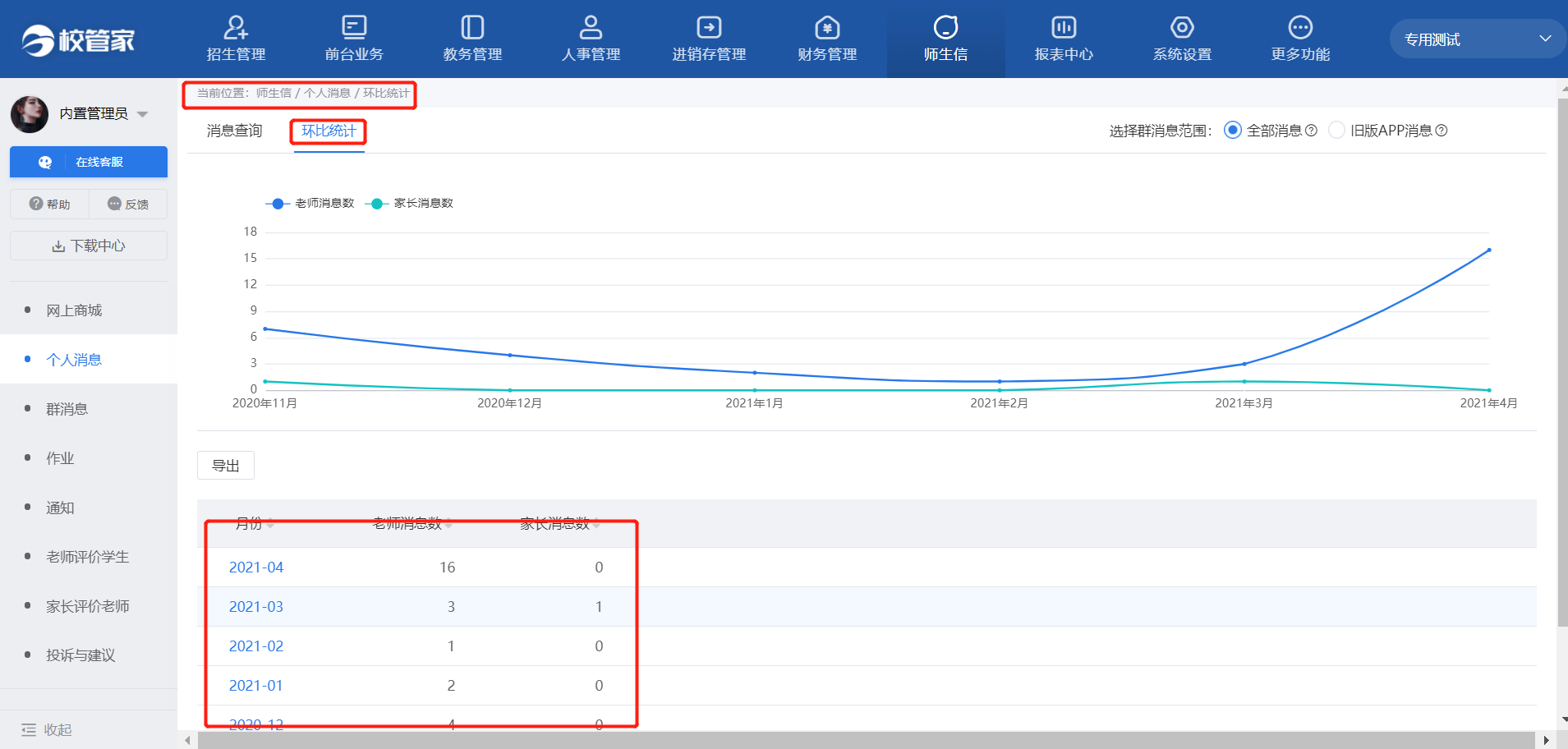
Task: Click the vertical scrollbar on the right
Action: pyautogui.click(x=1562, y=361)
